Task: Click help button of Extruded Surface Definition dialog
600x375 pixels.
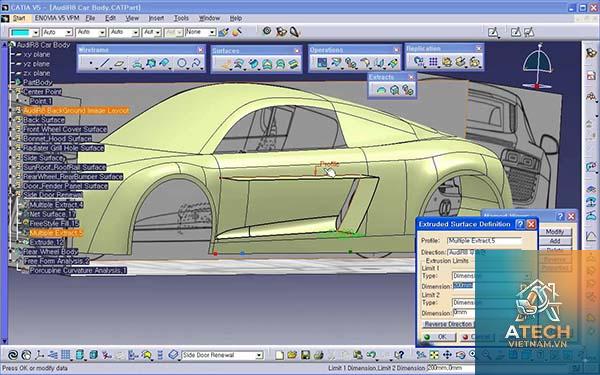Action: click(520, 224)
